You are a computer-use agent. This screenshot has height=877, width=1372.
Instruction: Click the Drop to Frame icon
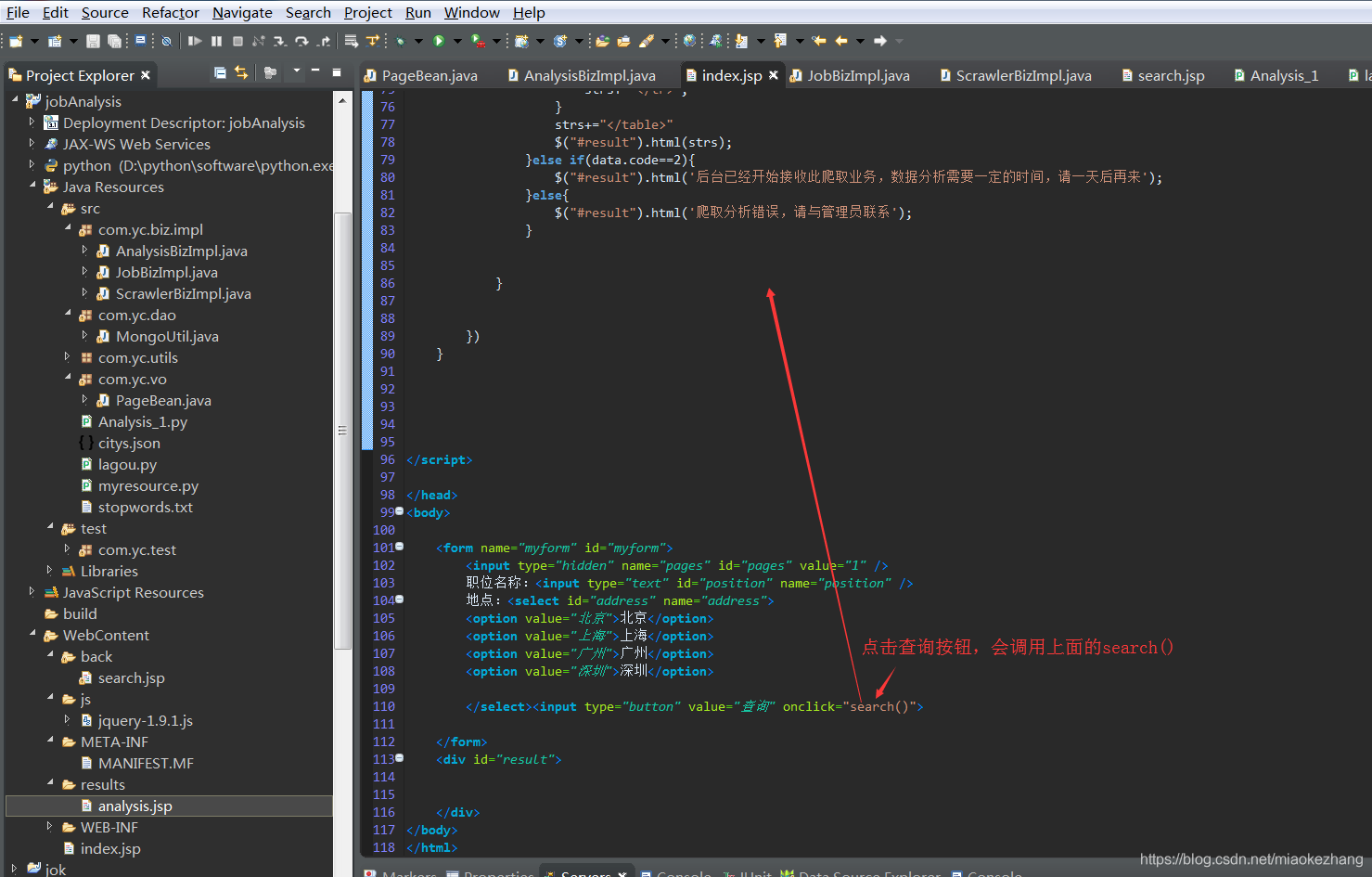click(x=352, y=41)
